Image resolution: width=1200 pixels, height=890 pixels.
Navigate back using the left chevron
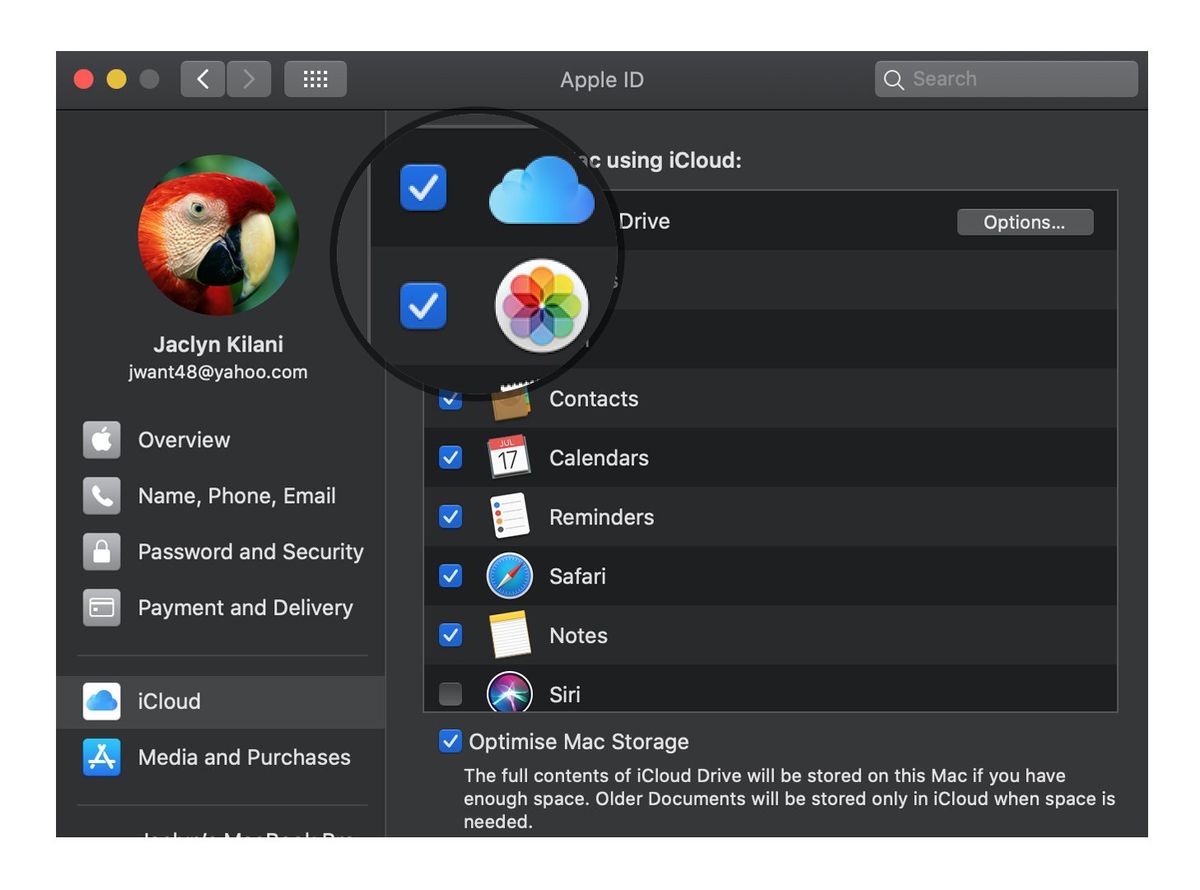pyautogui.click(x=202, y=78)
